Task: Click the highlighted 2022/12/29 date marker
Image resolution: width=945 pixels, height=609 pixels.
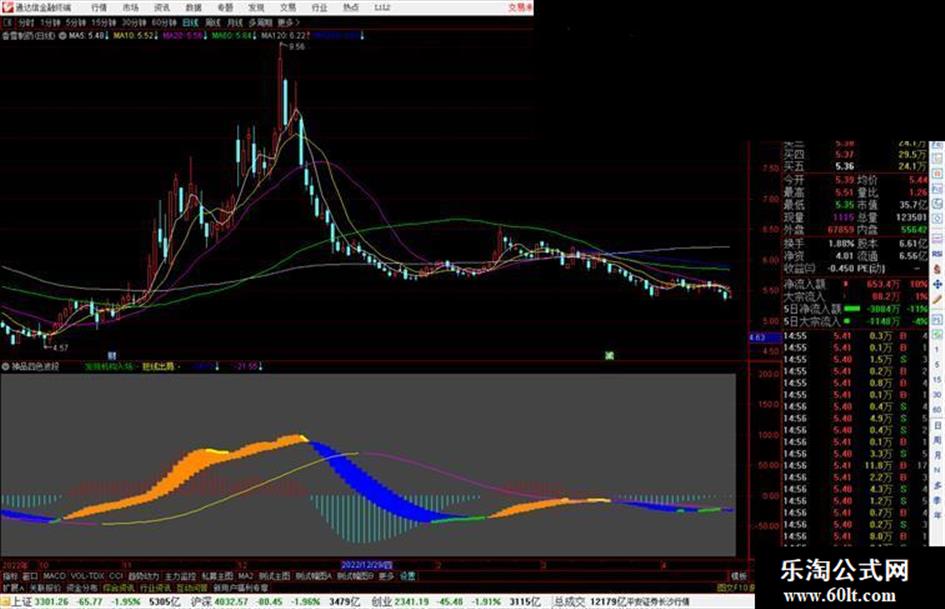Action: click(x=367, y=566)
